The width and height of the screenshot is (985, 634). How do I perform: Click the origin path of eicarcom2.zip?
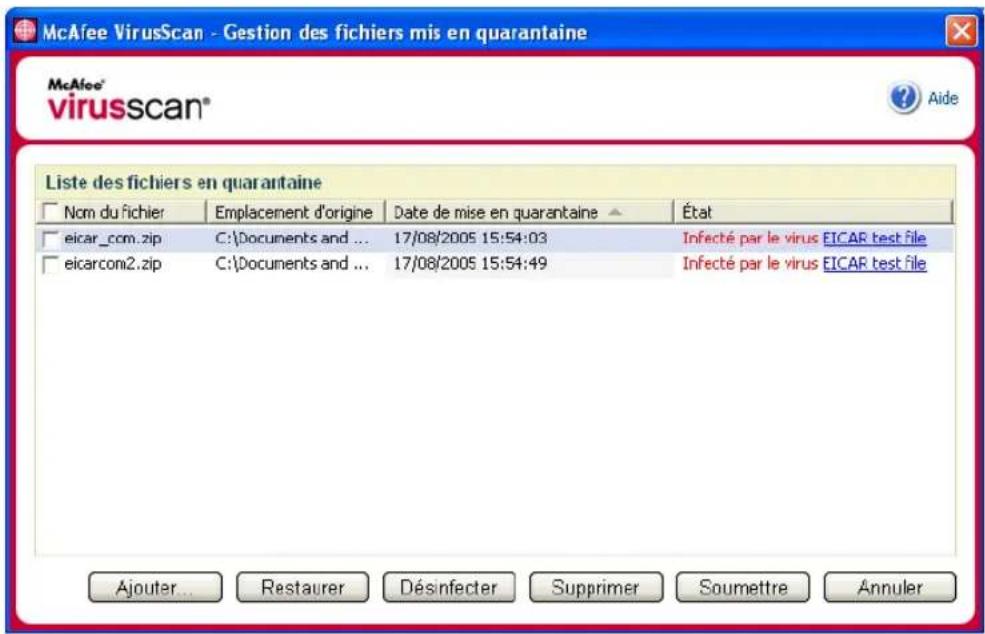pyautogui.click(x=292, y=264)
